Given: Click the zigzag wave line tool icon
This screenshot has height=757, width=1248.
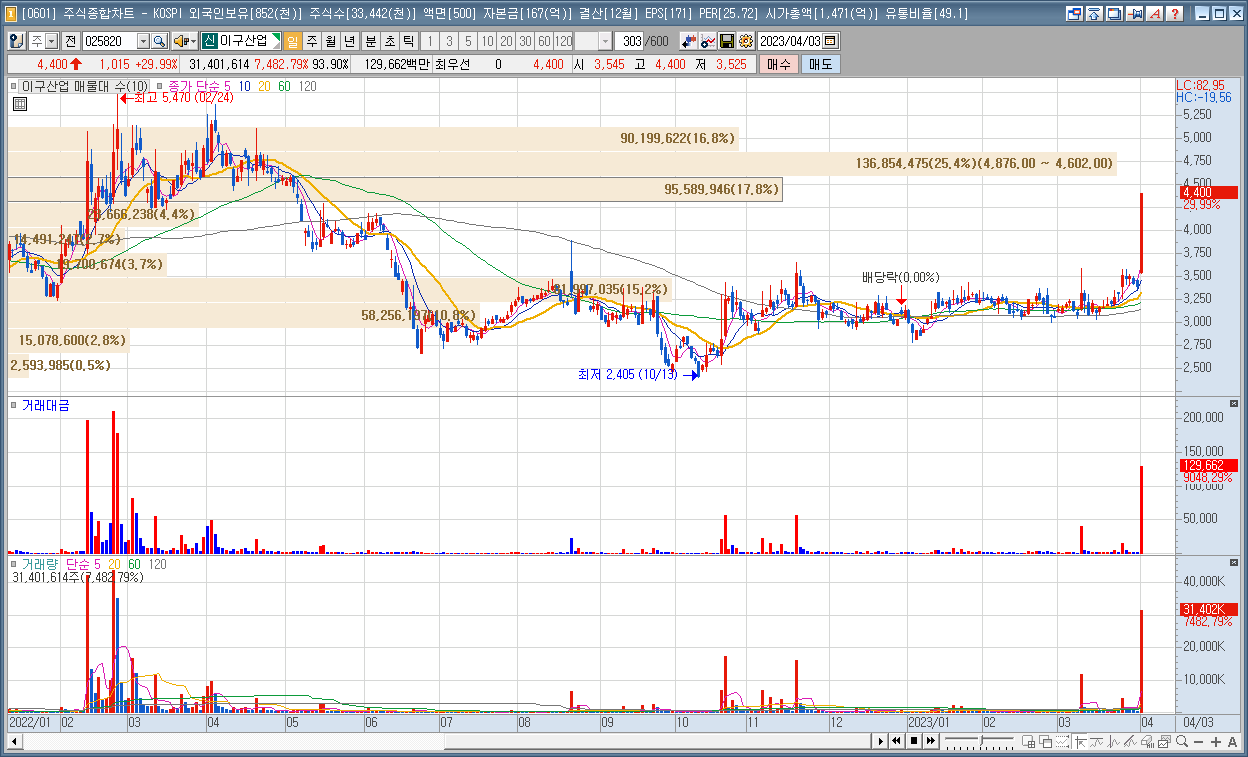Looking at the screenshot, I should pyautogui.click(x=1113, y=742).
